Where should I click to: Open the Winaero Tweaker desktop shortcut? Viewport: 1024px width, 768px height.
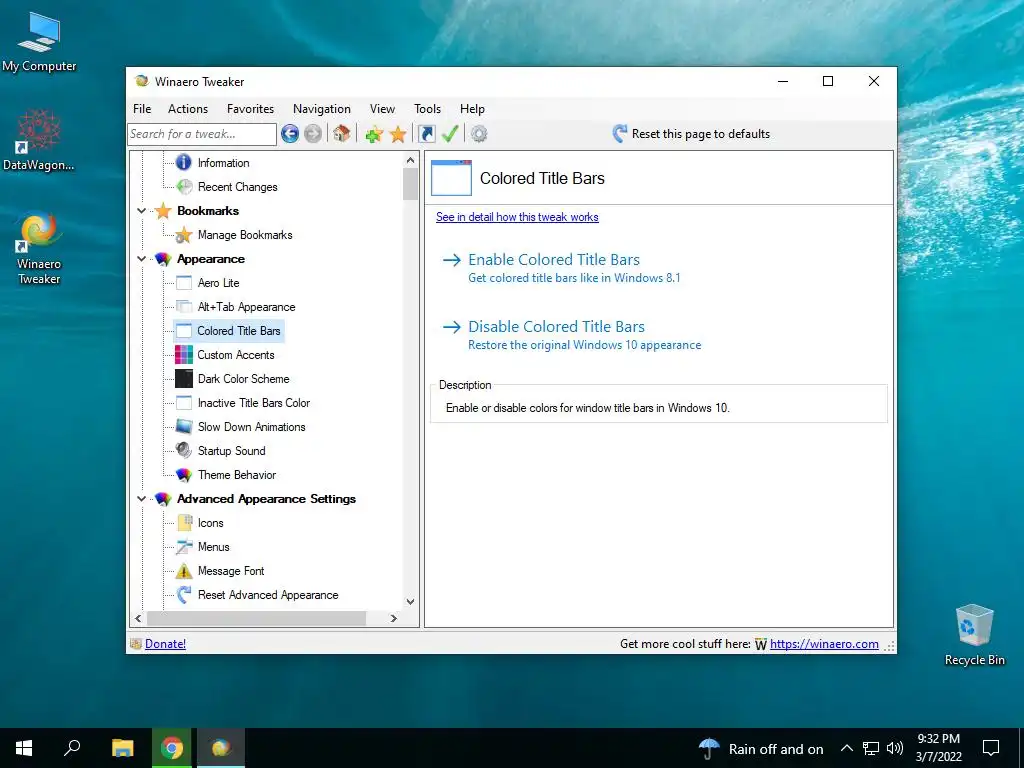coord(39,248)
